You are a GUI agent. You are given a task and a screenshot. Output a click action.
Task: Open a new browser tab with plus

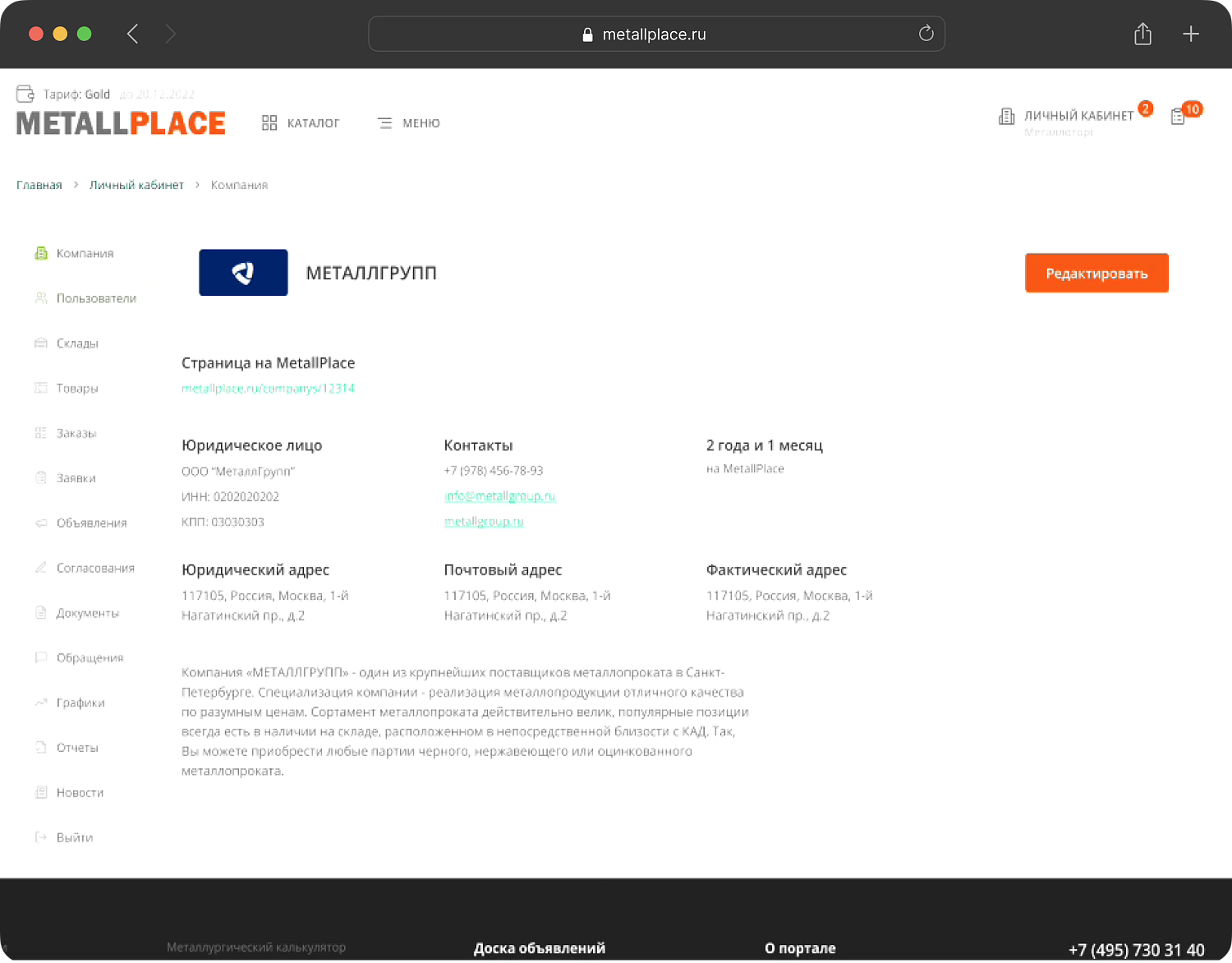click(1190, 34)
